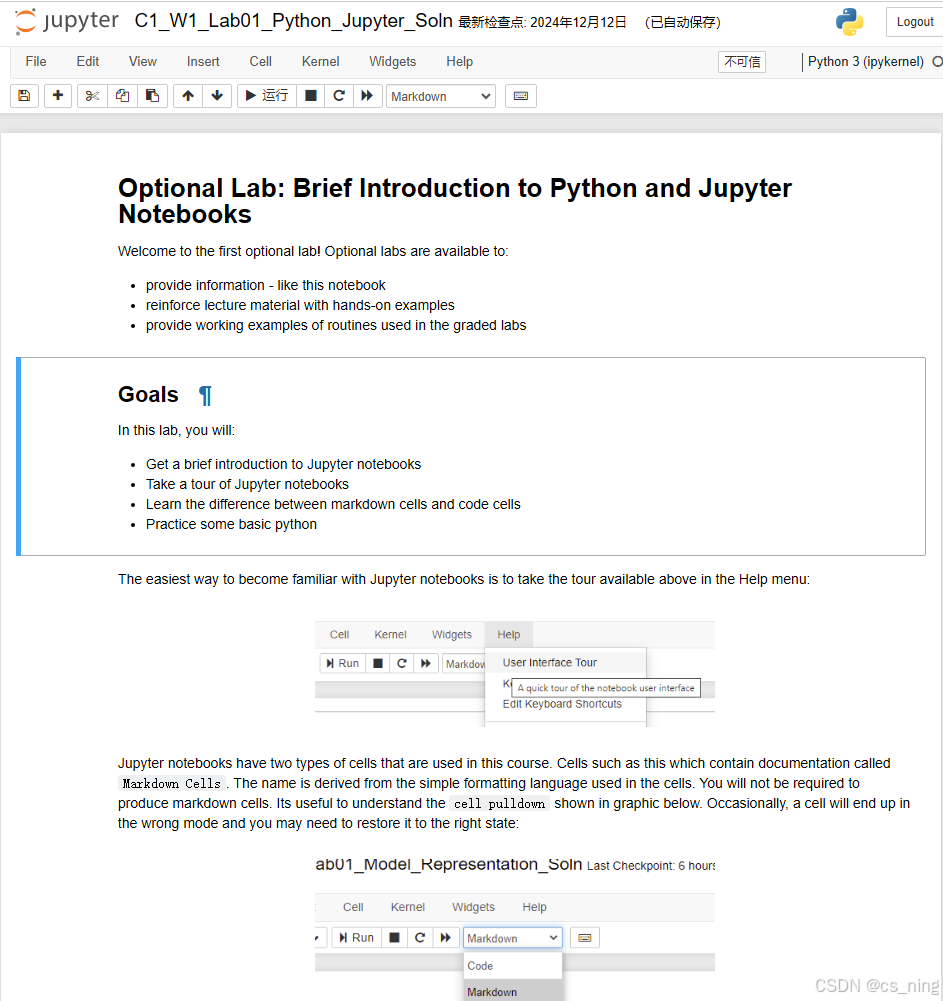Screen dimensions: 943x1001
Task: Open the command palette keyboard icon
Action: tap(521, 96)
